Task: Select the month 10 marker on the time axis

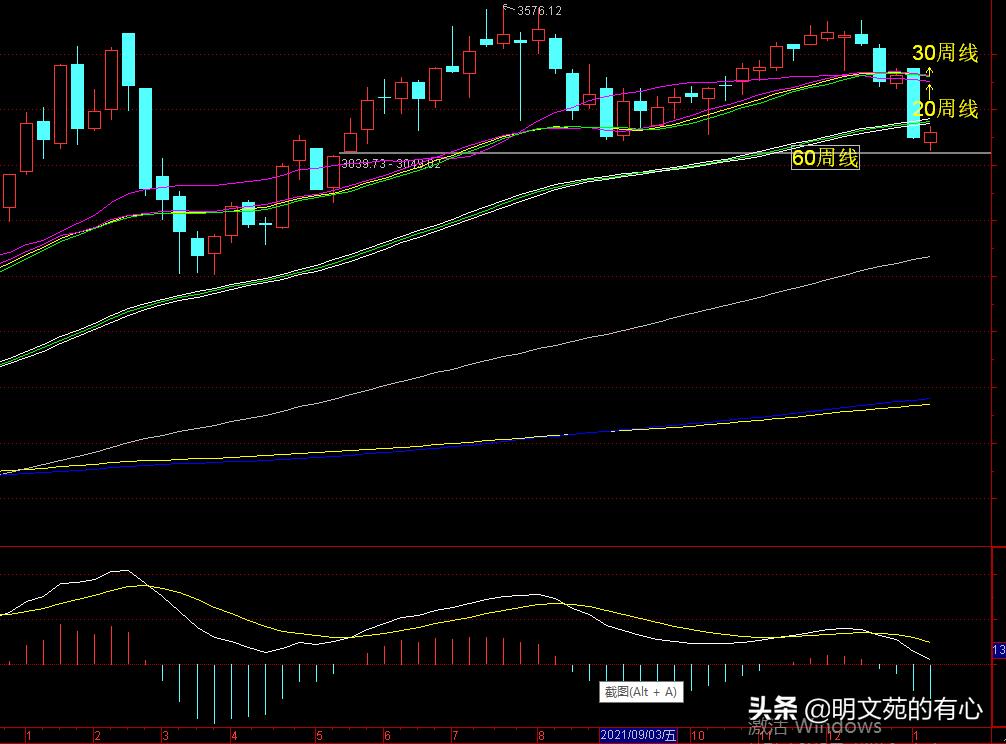Action: tap(697, 736)
